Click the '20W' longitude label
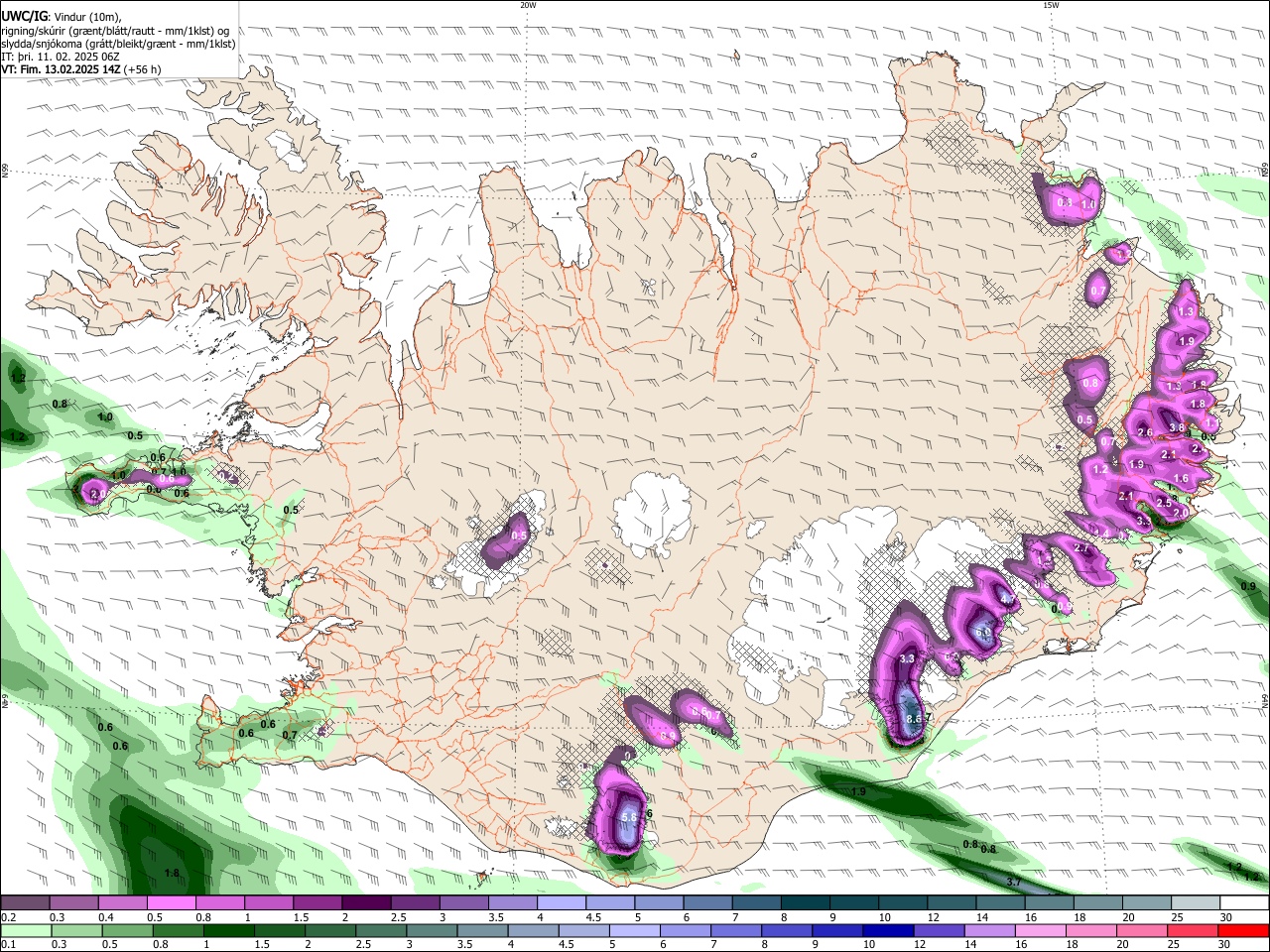Image resolution: width=1270 pixels, height=952 pixels. click(528, 5)
